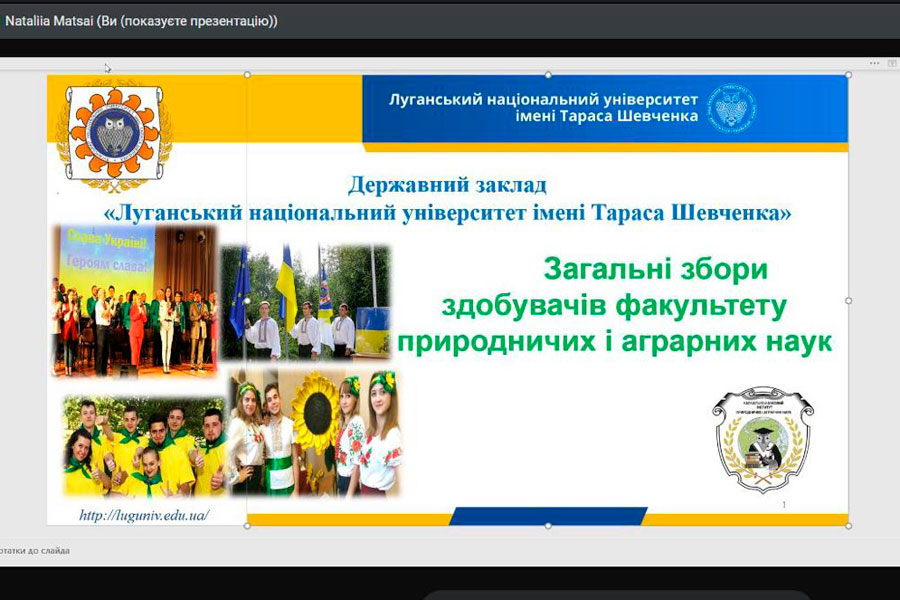The width and height of the screenshot is (900, 600).
Task: Click right-middle selection handle of slide
Action: coord(848,300)
